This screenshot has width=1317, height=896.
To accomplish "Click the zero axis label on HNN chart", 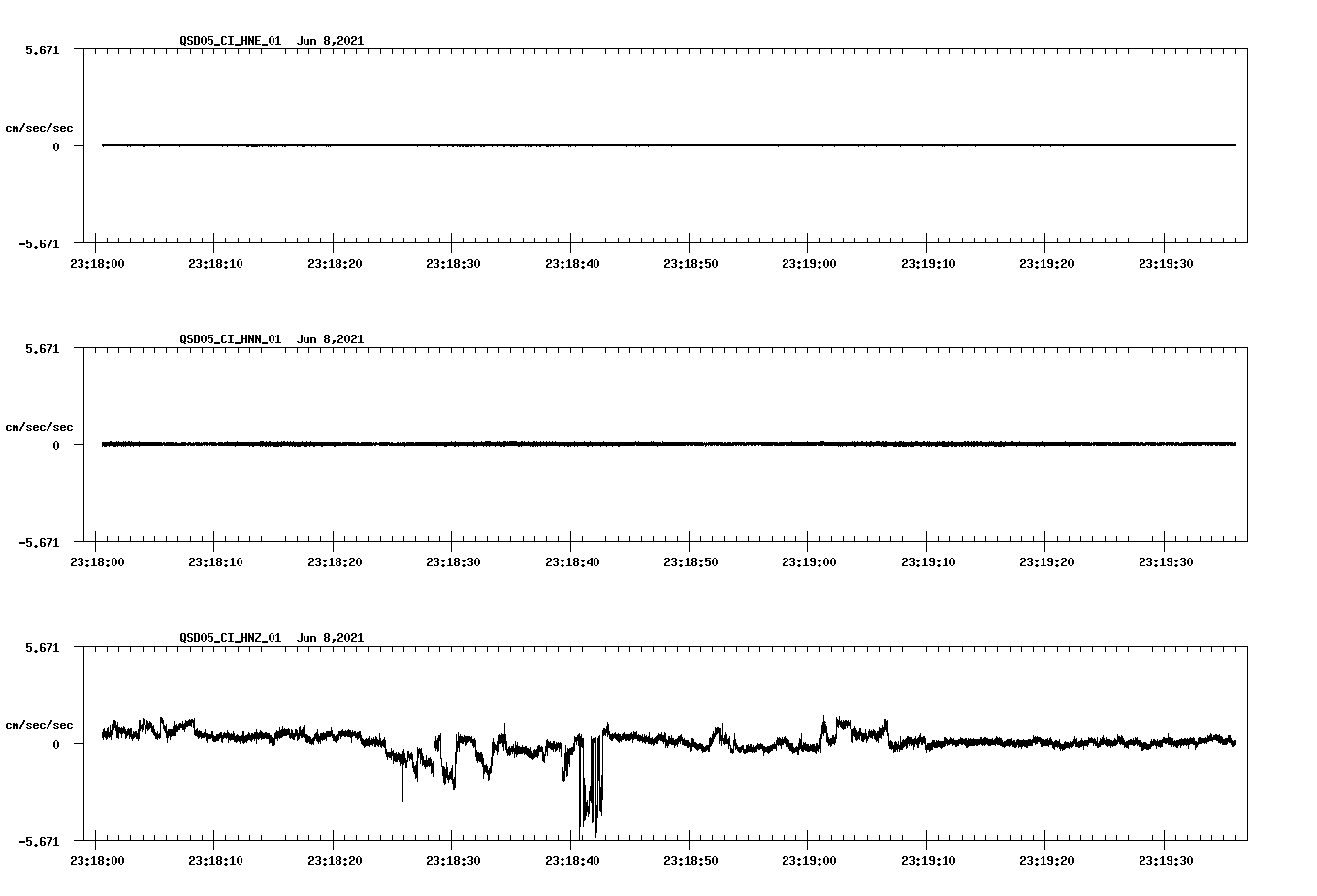I will [x=56, y=445].
